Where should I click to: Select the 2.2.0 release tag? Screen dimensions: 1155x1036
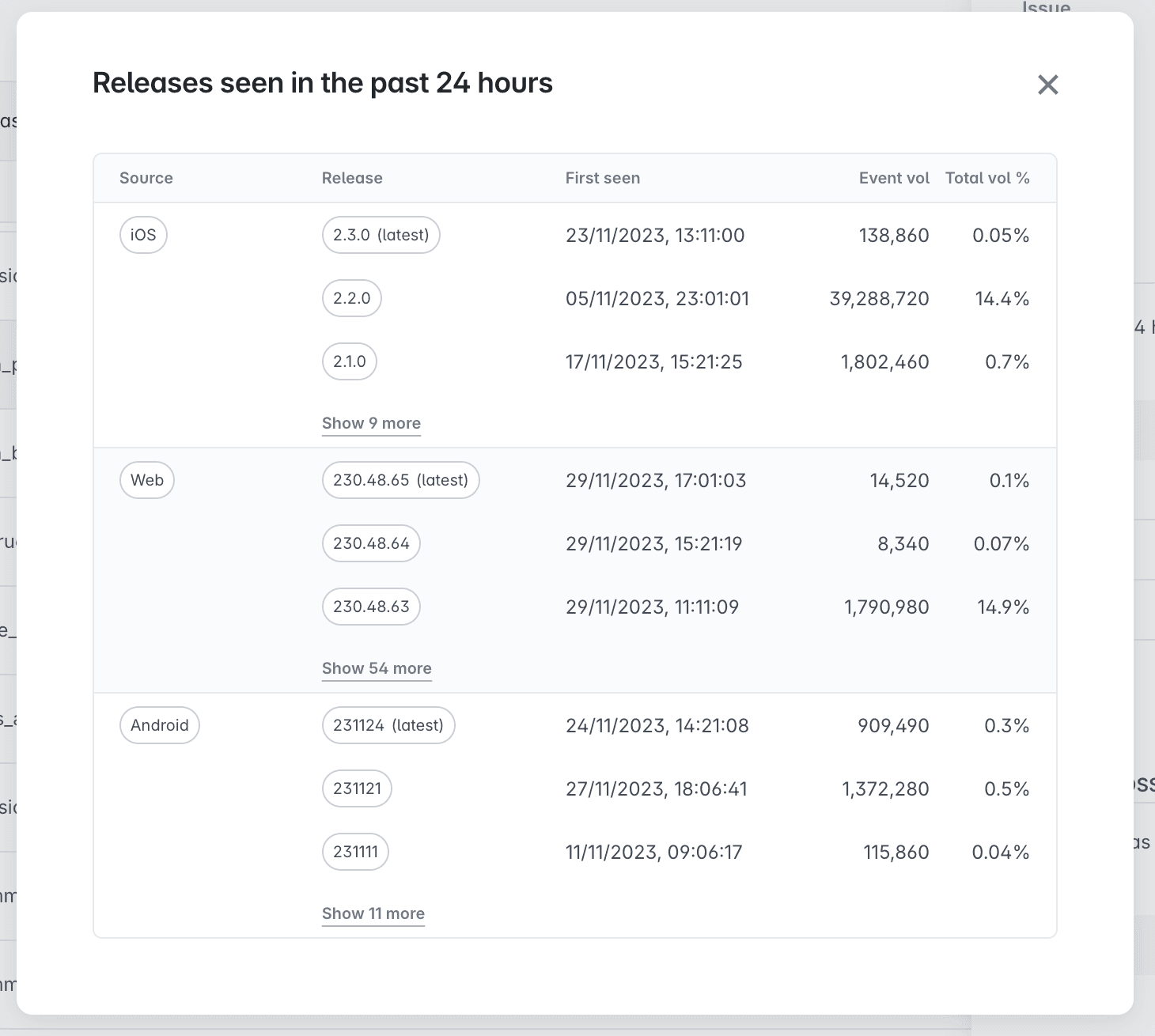351,298
